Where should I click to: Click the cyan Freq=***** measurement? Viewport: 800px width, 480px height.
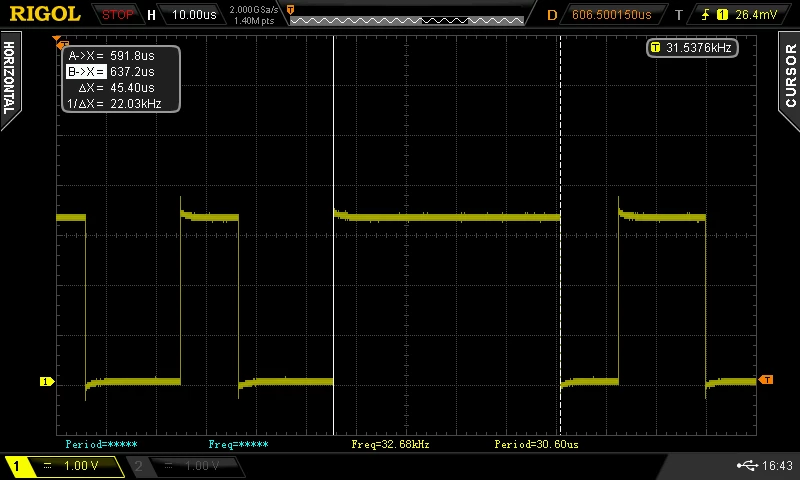238,444
